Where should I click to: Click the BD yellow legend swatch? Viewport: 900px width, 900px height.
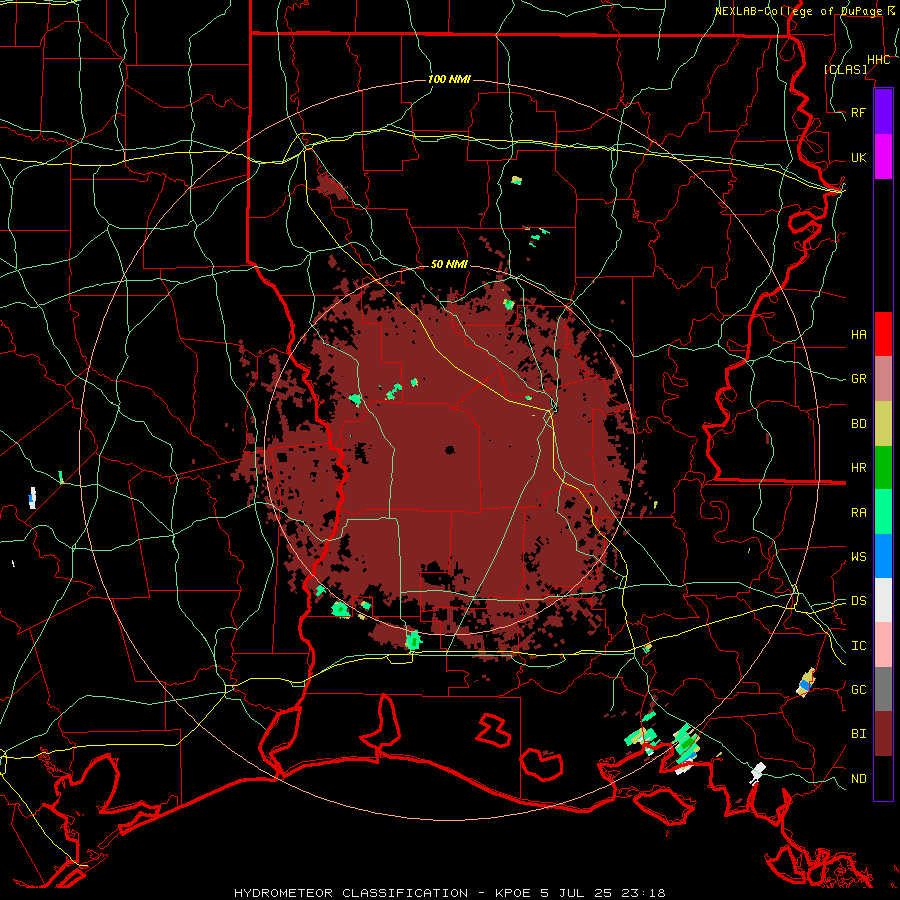pos(883,424)
